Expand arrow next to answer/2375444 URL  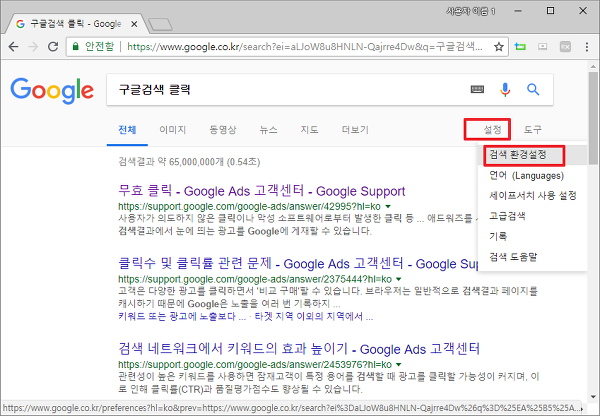tap(399, 279)
